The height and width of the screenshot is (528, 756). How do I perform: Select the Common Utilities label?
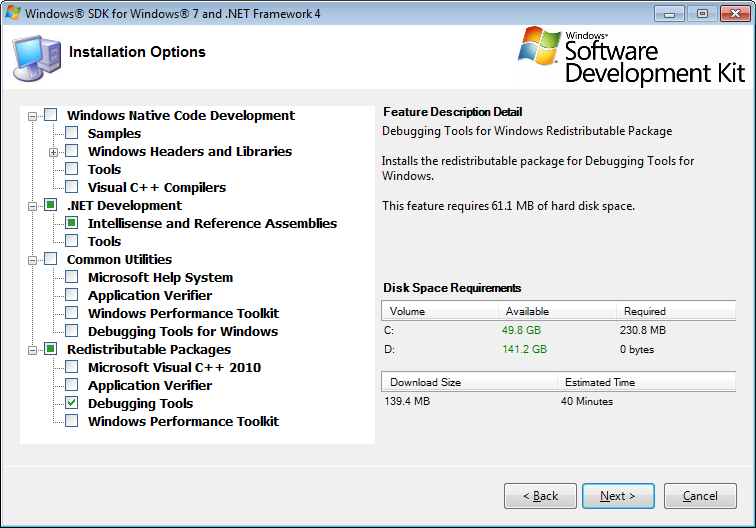pyautogui.click(x=119, y=259)
